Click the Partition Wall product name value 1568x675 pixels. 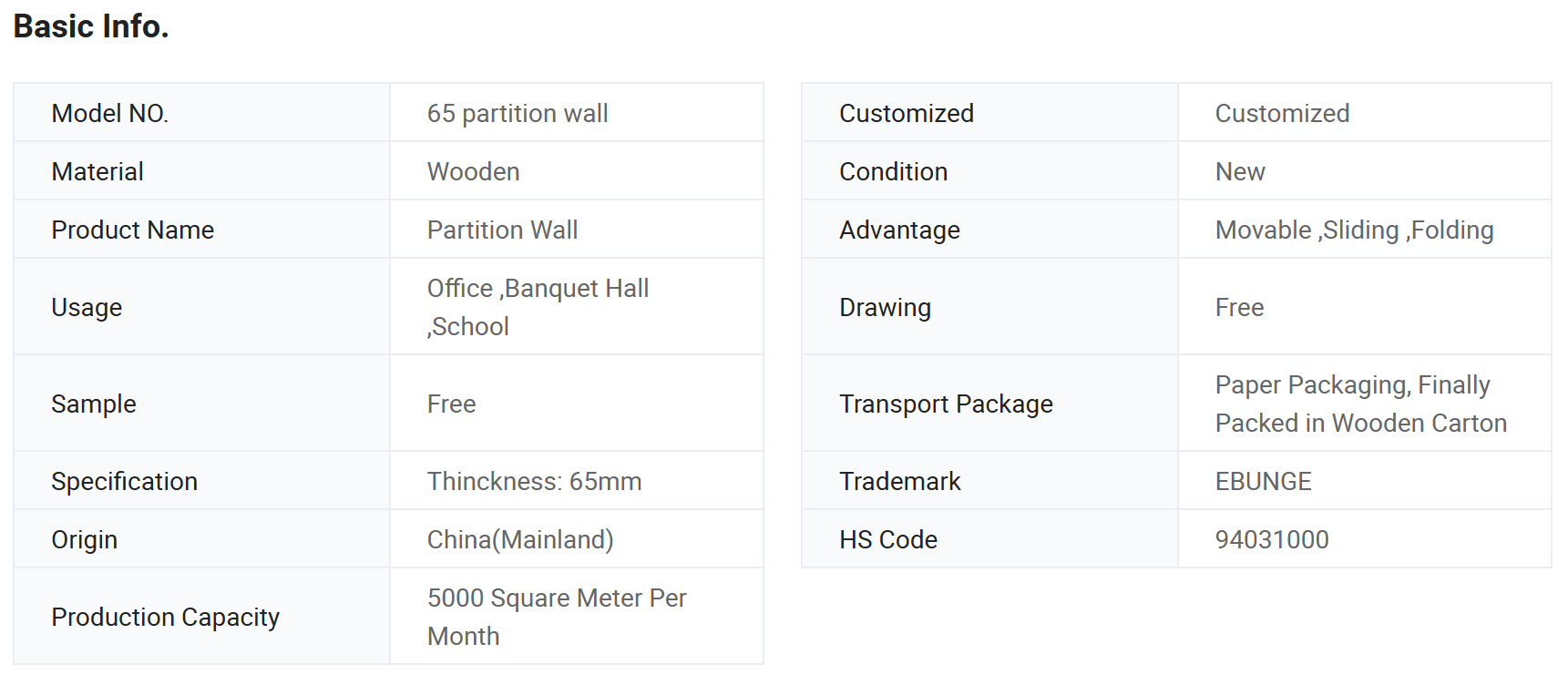pyautogui.click(x=502, y=230)
